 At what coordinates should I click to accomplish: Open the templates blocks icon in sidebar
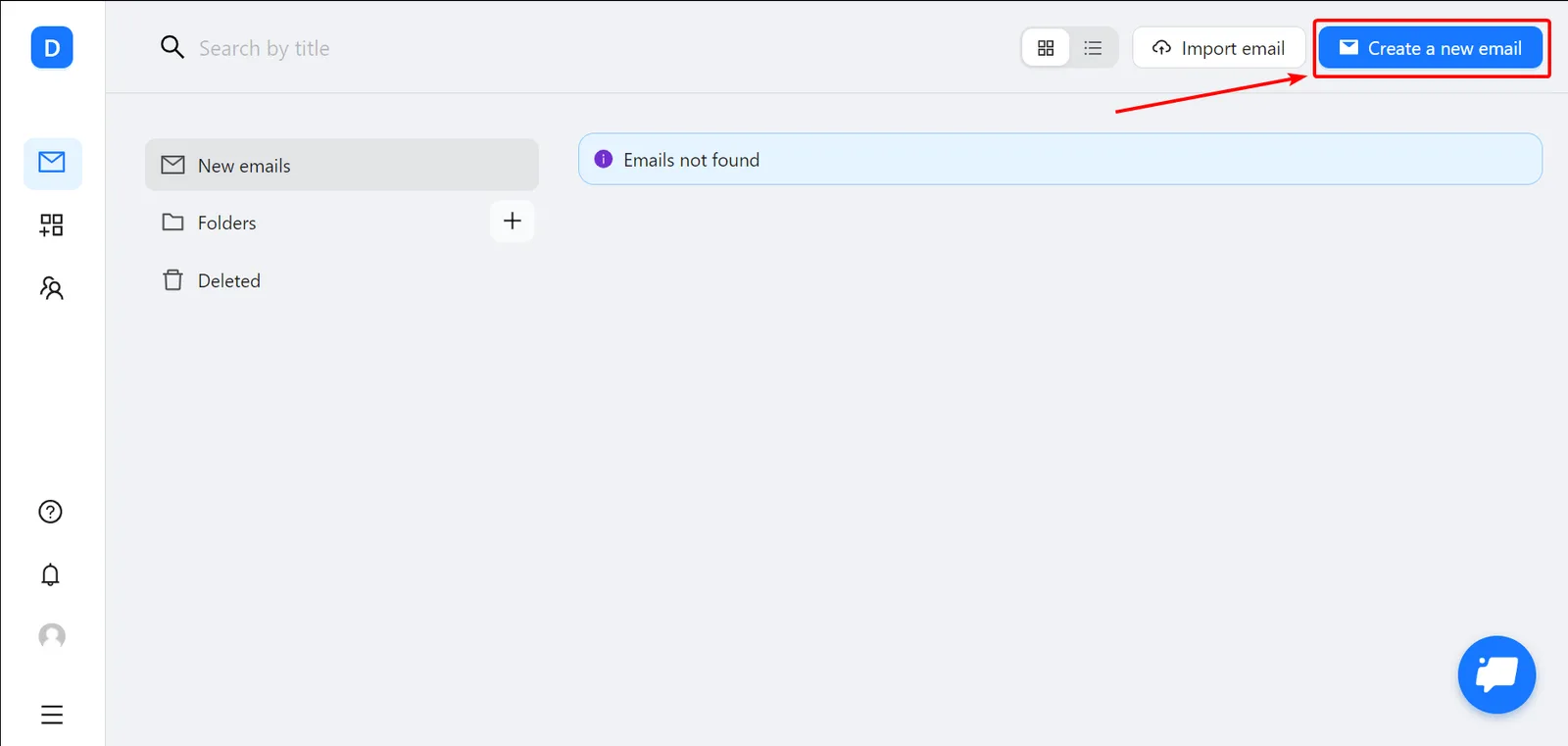point(52,225)
